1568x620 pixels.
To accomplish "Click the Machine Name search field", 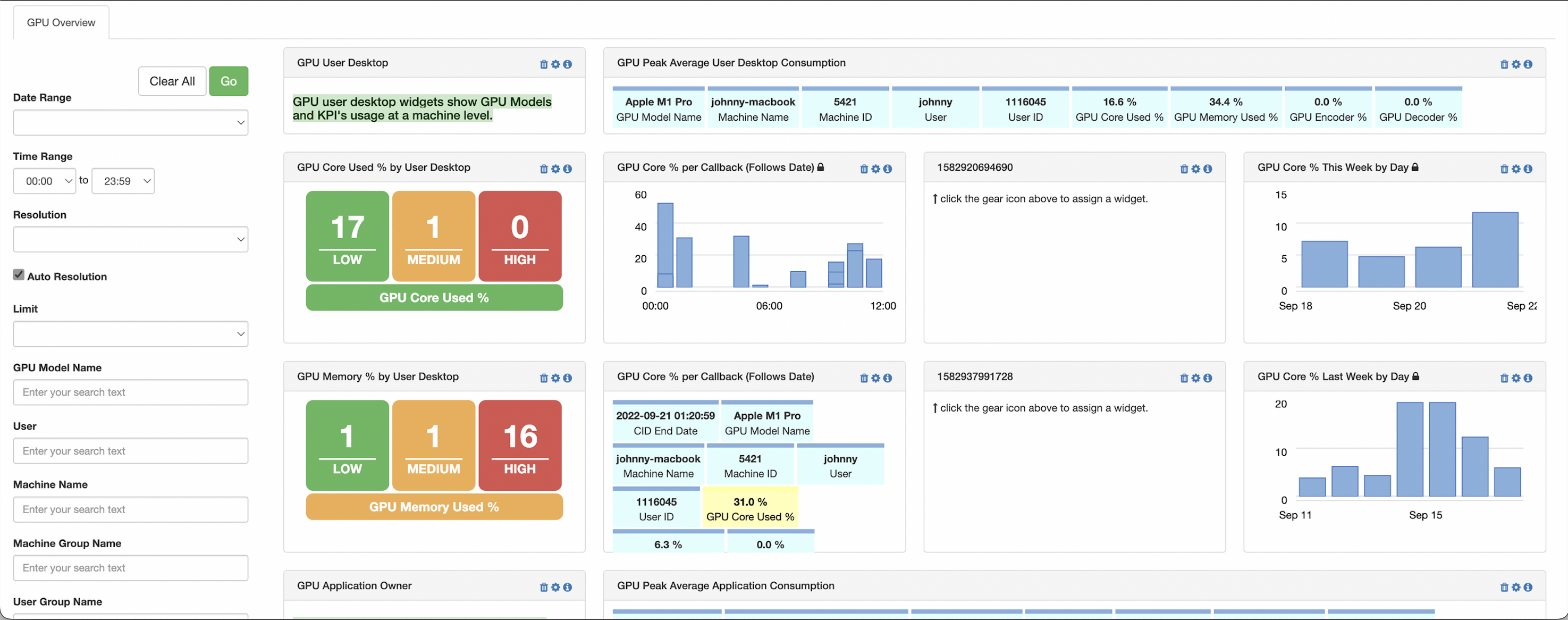I will 130,509.
